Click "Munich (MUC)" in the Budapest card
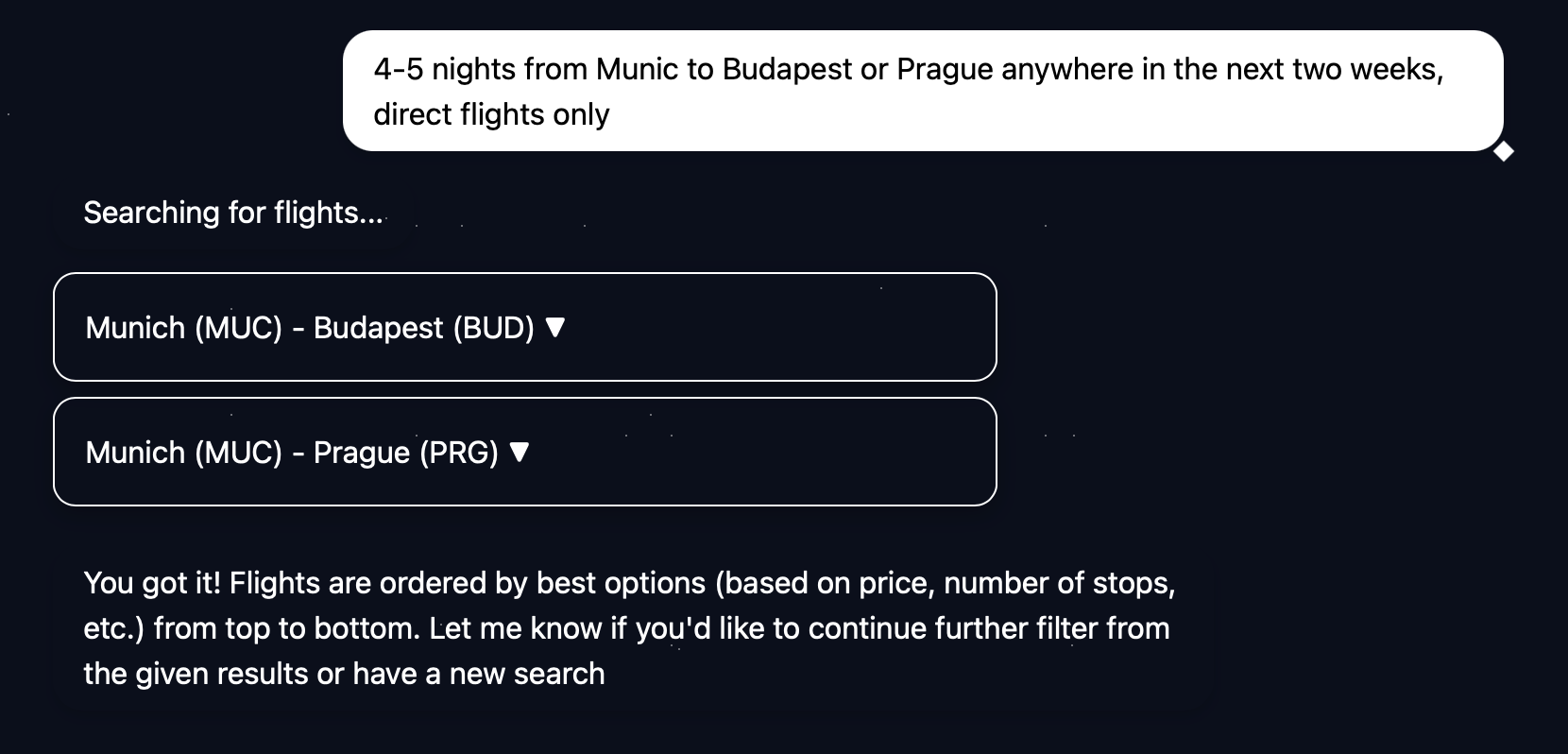1568x754 pixels. point(184,328)
